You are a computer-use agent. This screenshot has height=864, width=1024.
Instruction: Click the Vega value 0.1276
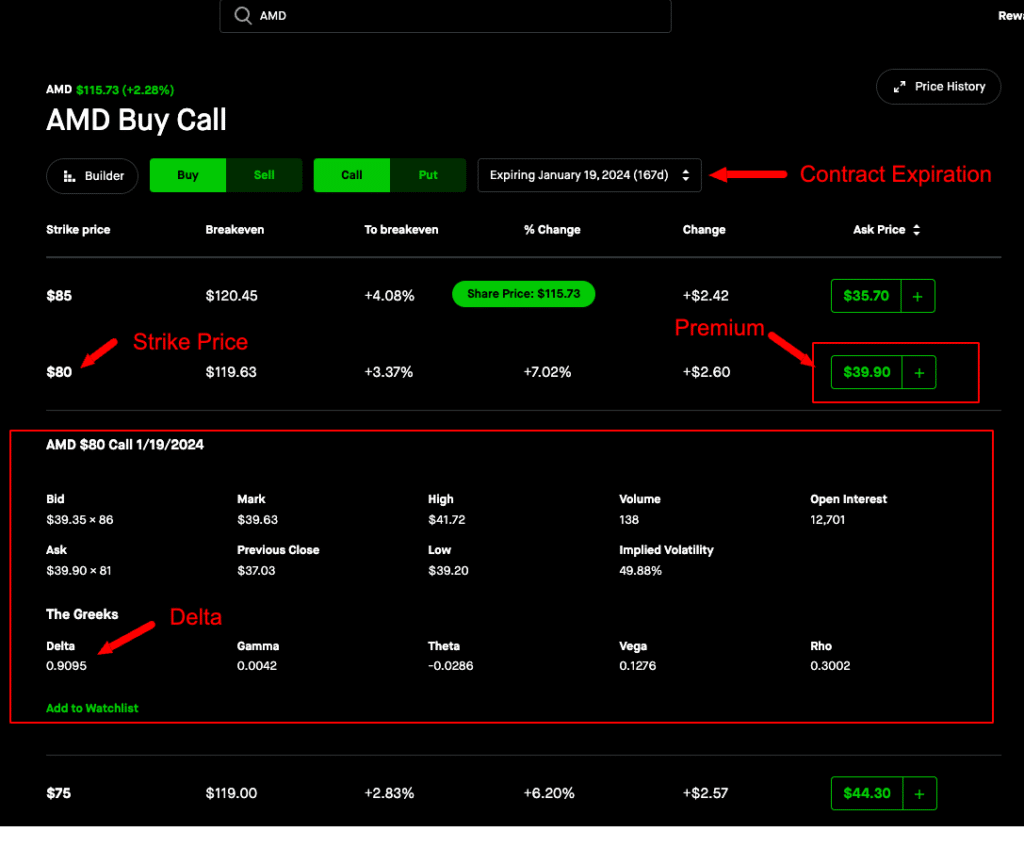[637, 666]
